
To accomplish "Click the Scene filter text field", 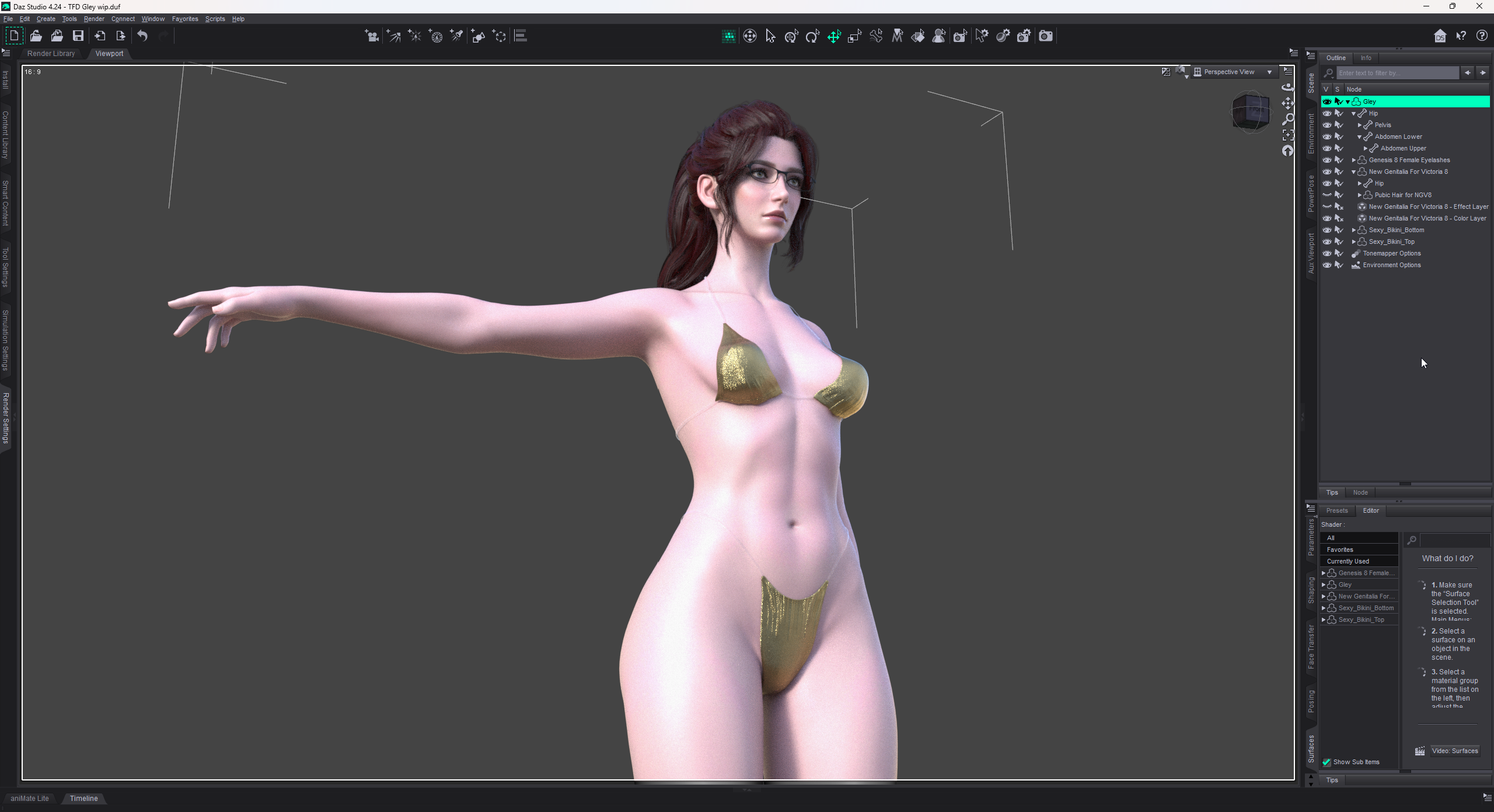I will 1397,73.
